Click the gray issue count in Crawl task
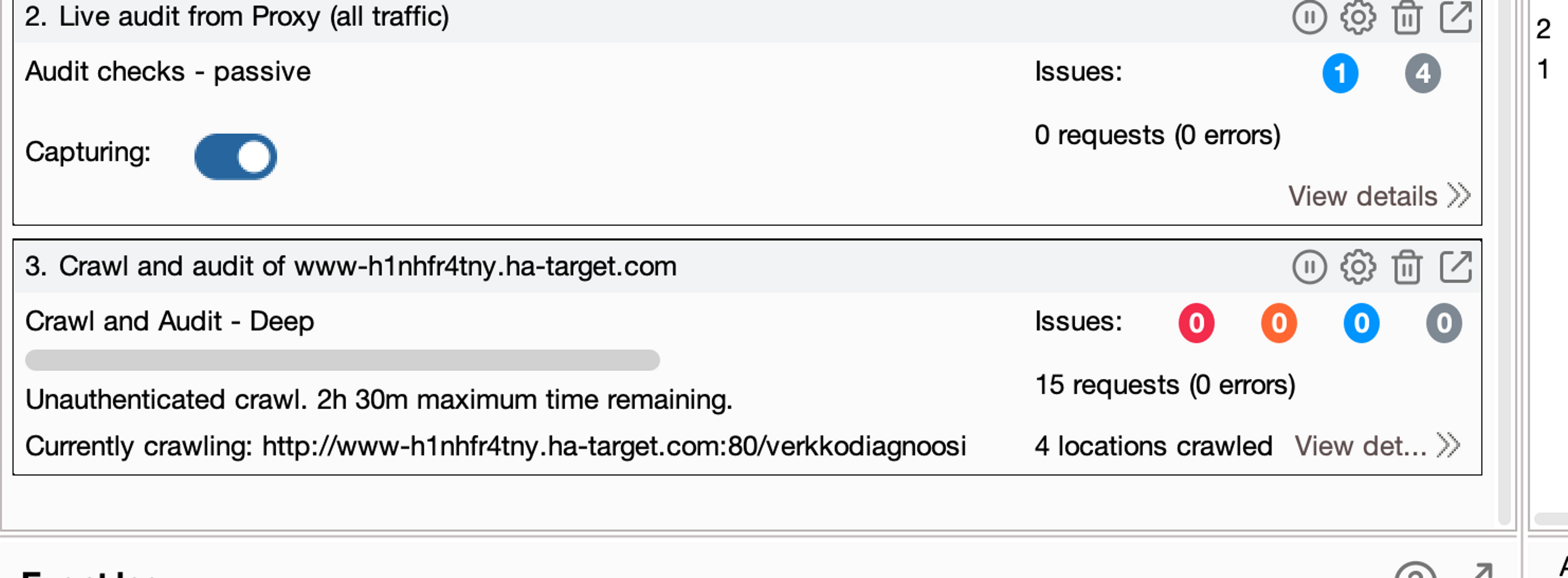1568x578 pixels. tap(1444, 323)
